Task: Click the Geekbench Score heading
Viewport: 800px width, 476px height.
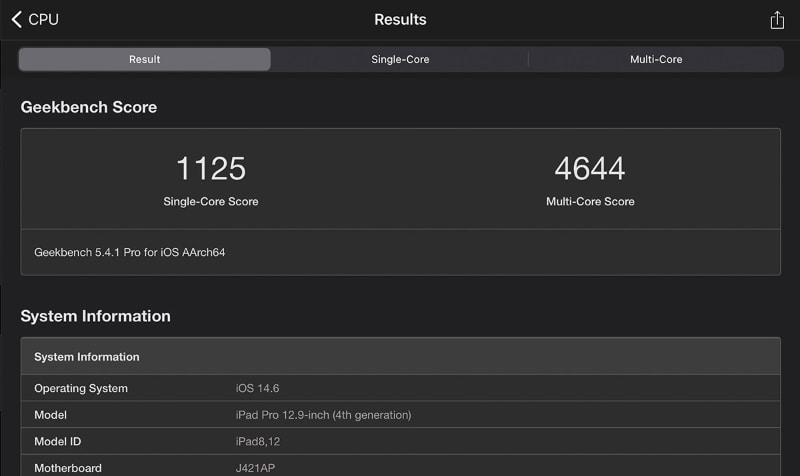Action: 89,107
